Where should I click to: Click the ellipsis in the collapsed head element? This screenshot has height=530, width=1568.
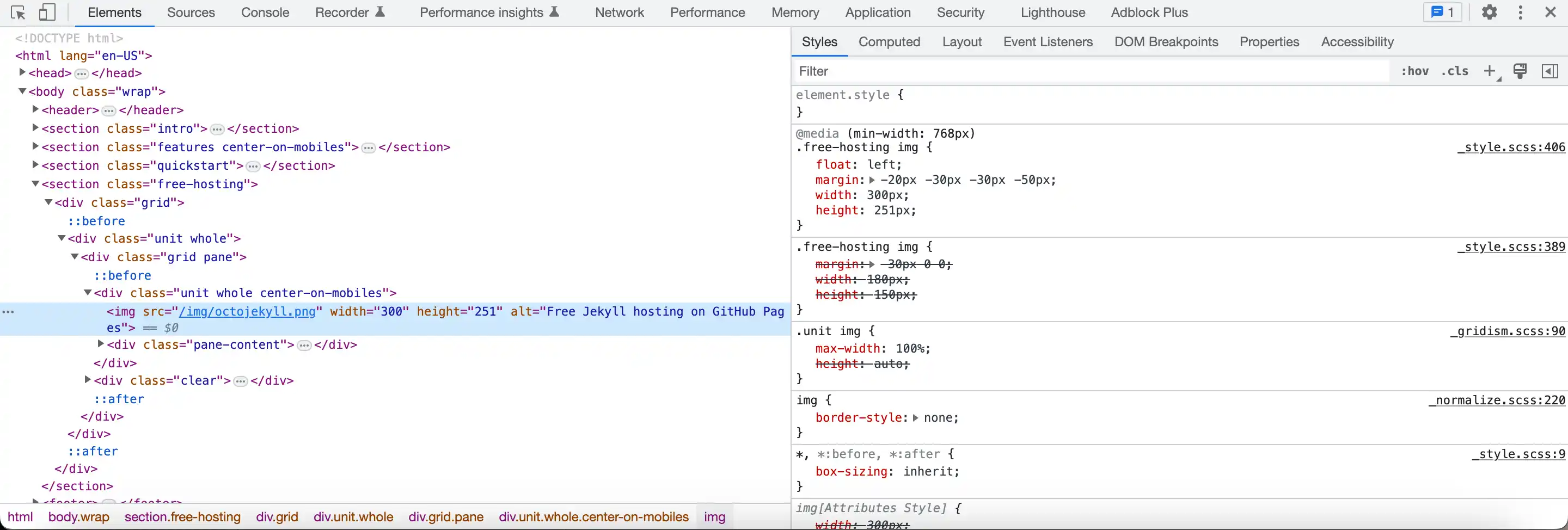coord(82,73)
